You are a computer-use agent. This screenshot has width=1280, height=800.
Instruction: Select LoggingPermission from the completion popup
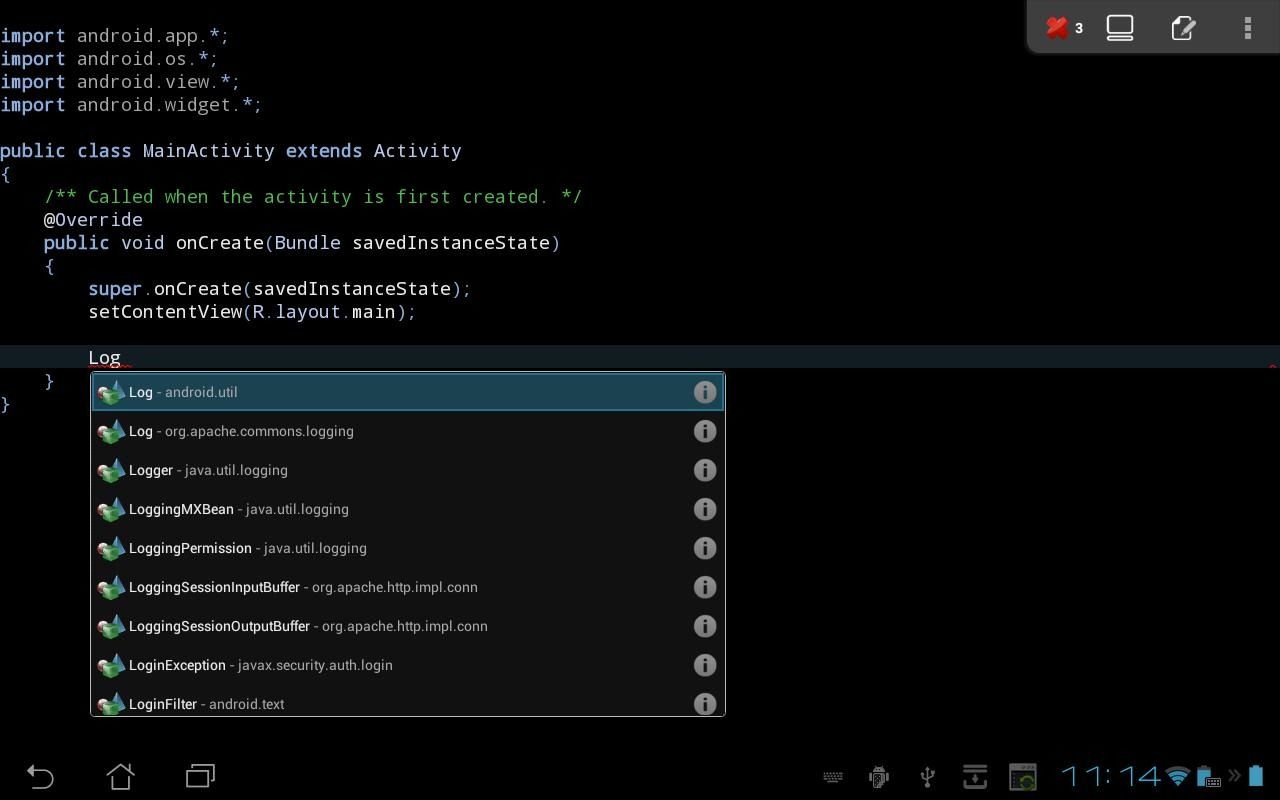click(x=300, y=548)
